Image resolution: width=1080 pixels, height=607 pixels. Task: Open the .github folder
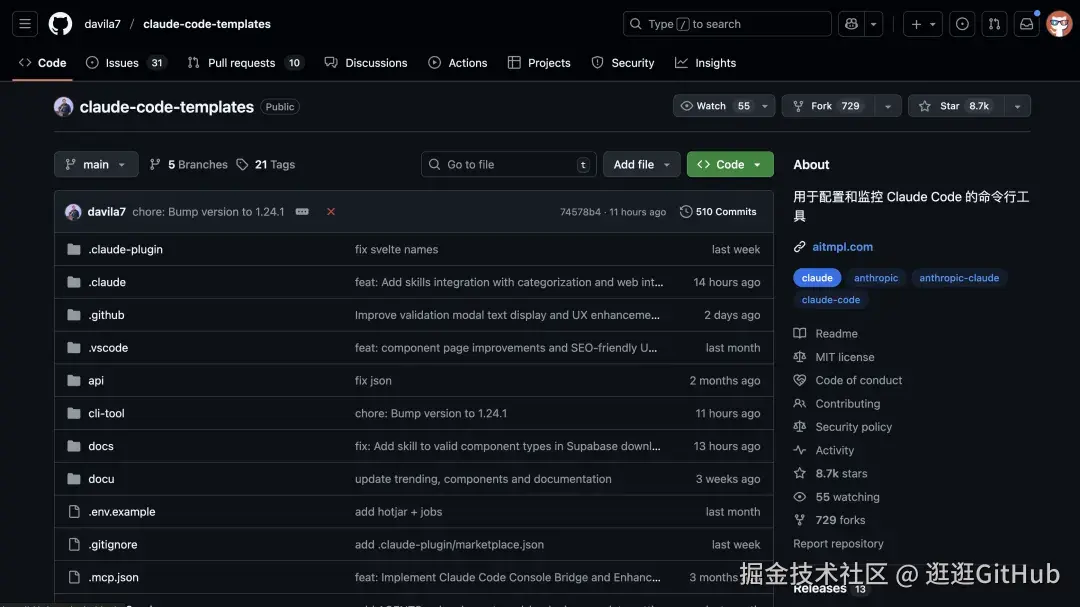point(106,315)
